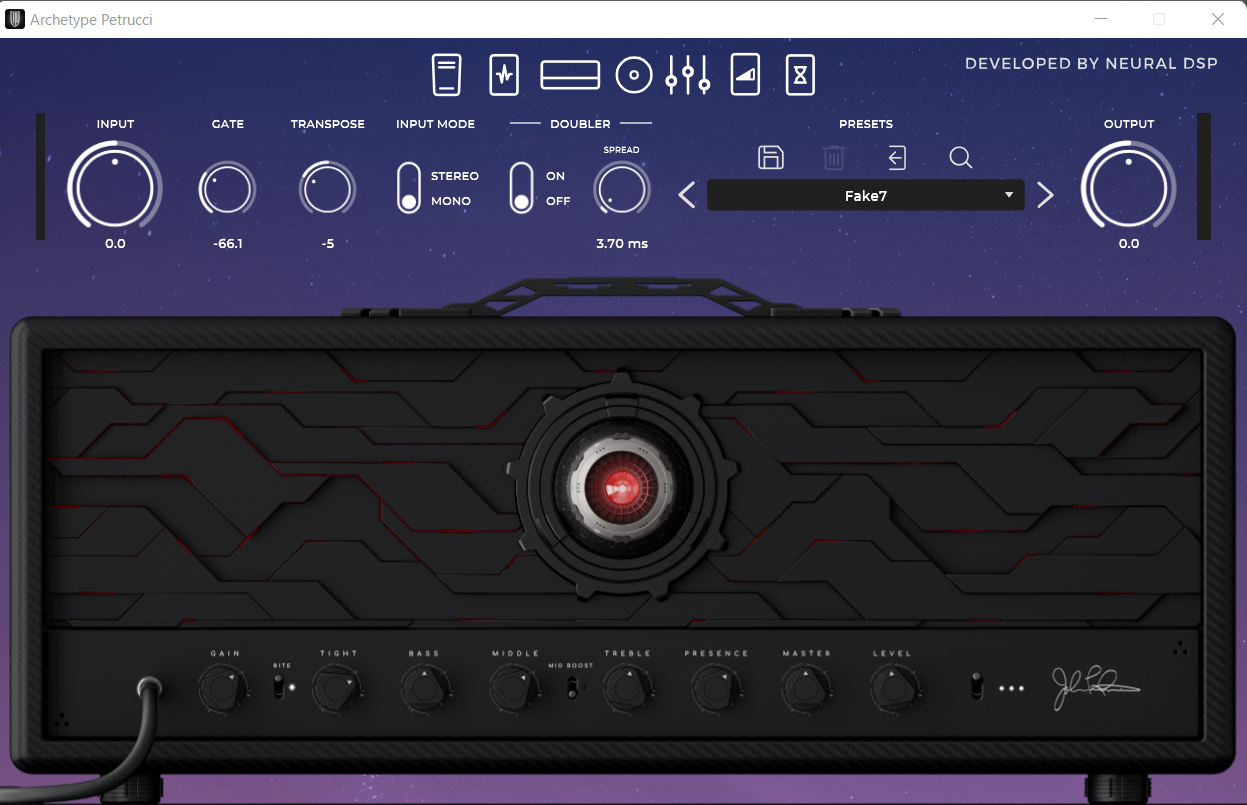The height and width of the screenshot is (805, 1247).
Task: Click the Gate value -66.1
Action: [x=228, y=244]
